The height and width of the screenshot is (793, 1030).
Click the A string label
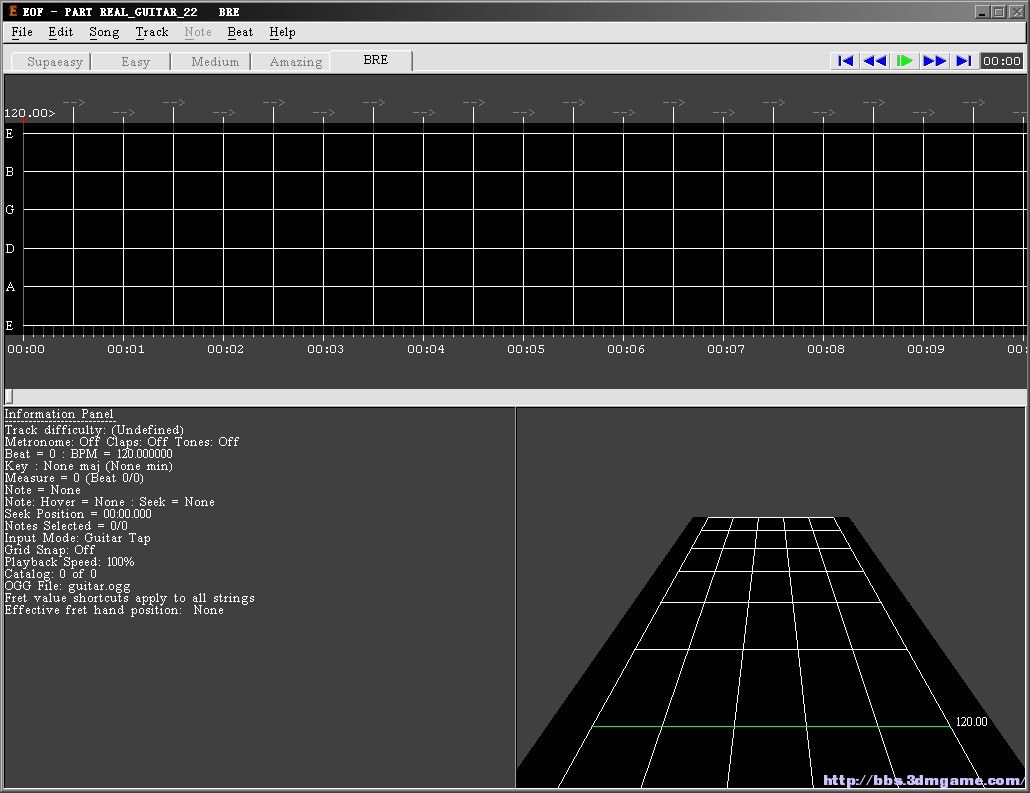pyautogui.click(x=10, y=287)
